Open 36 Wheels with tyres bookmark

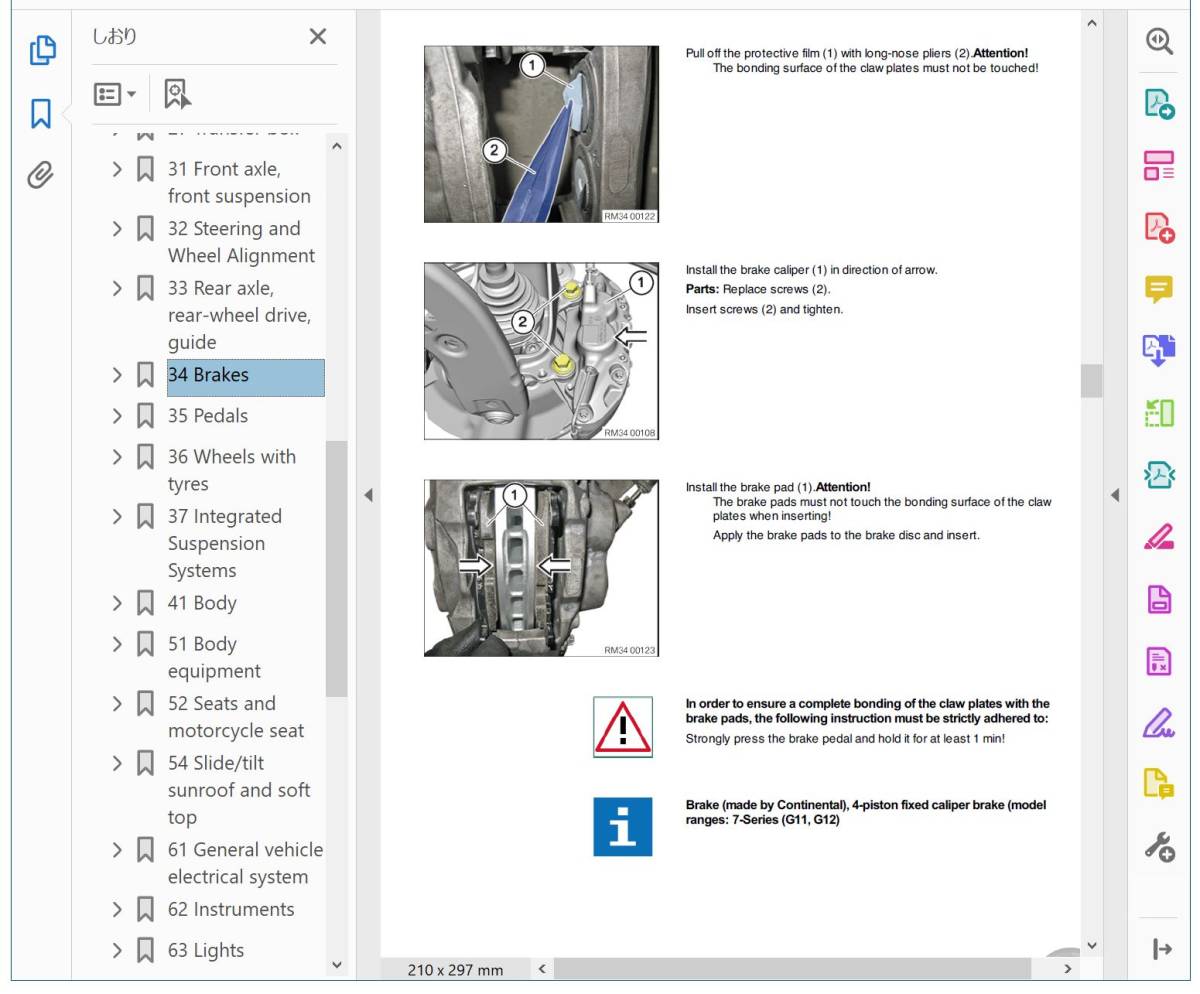pyautogui.click(x=232, y=470)
